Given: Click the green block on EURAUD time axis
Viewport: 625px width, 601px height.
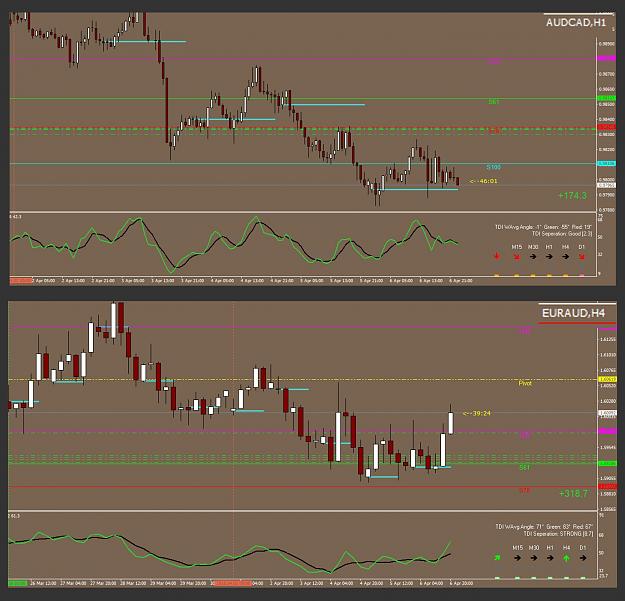Looking at the screenshot, I should pos(18,583).
